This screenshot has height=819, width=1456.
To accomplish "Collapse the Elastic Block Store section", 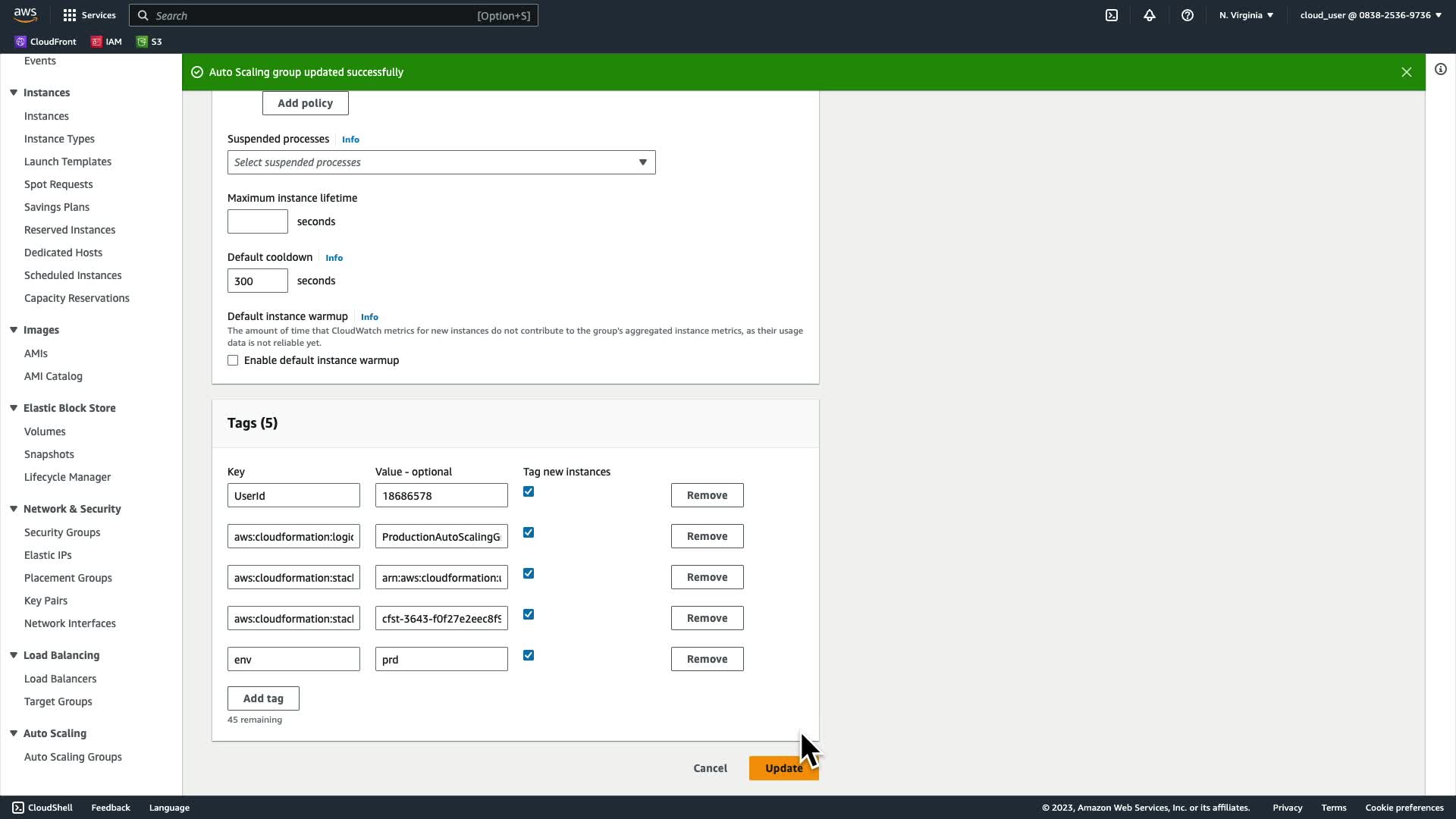I will point(14,408).
